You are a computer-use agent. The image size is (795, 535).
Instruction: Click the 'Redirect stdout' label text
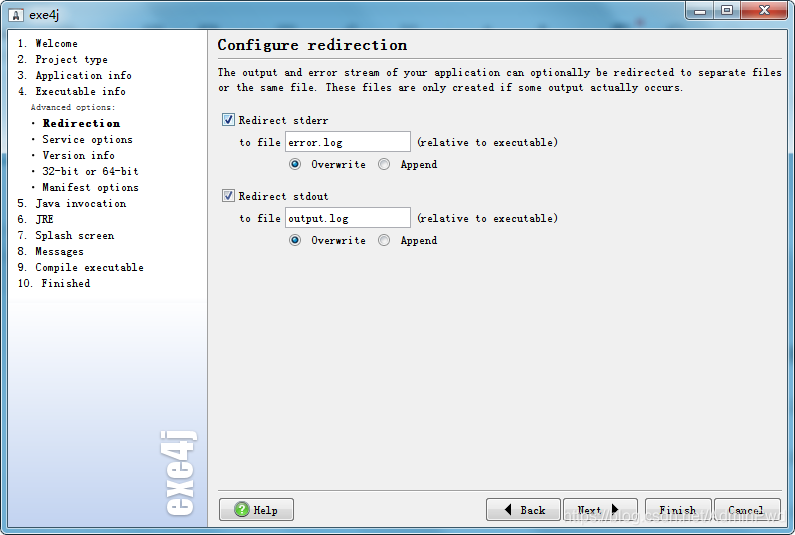pos(283,196)
